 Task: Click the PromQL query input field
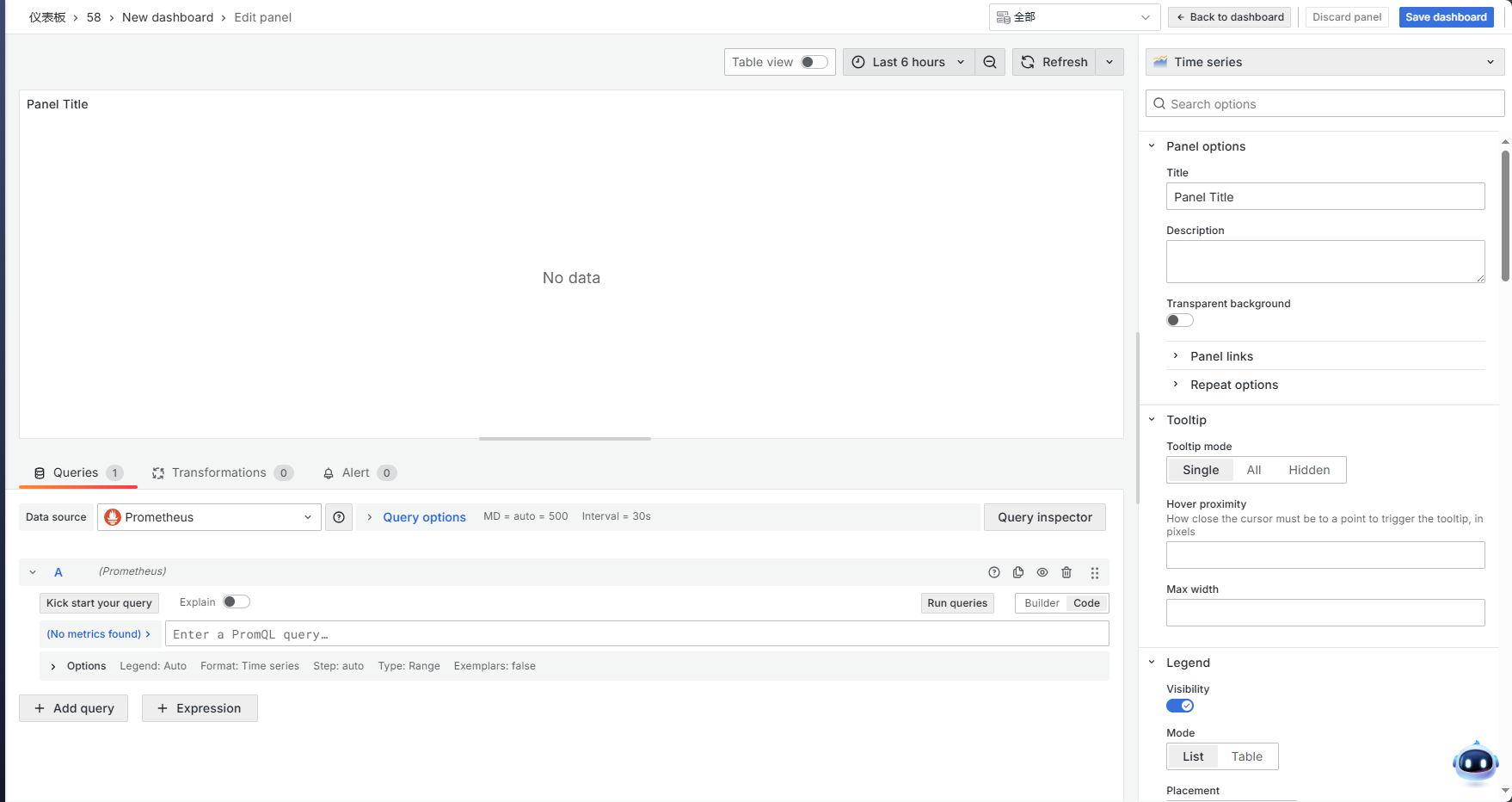pos(636,634)
